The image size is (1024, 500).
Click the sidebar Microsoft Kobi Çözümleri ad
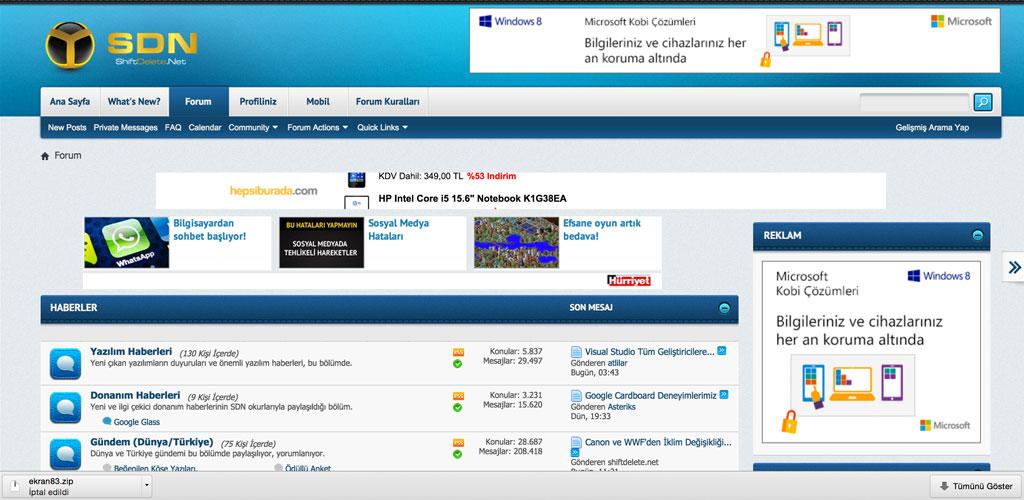pyautogui.click(x=871, y=352)
